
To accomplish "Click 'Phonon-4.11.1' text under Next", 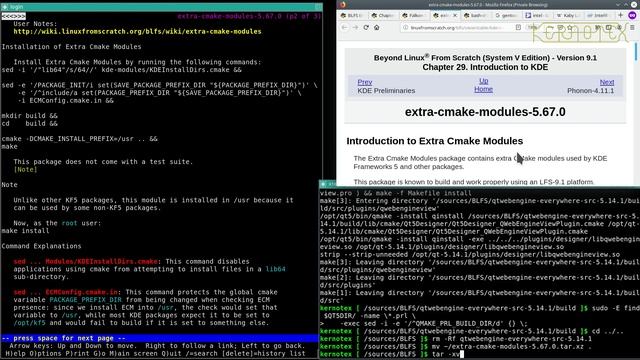I will point(590,91).
